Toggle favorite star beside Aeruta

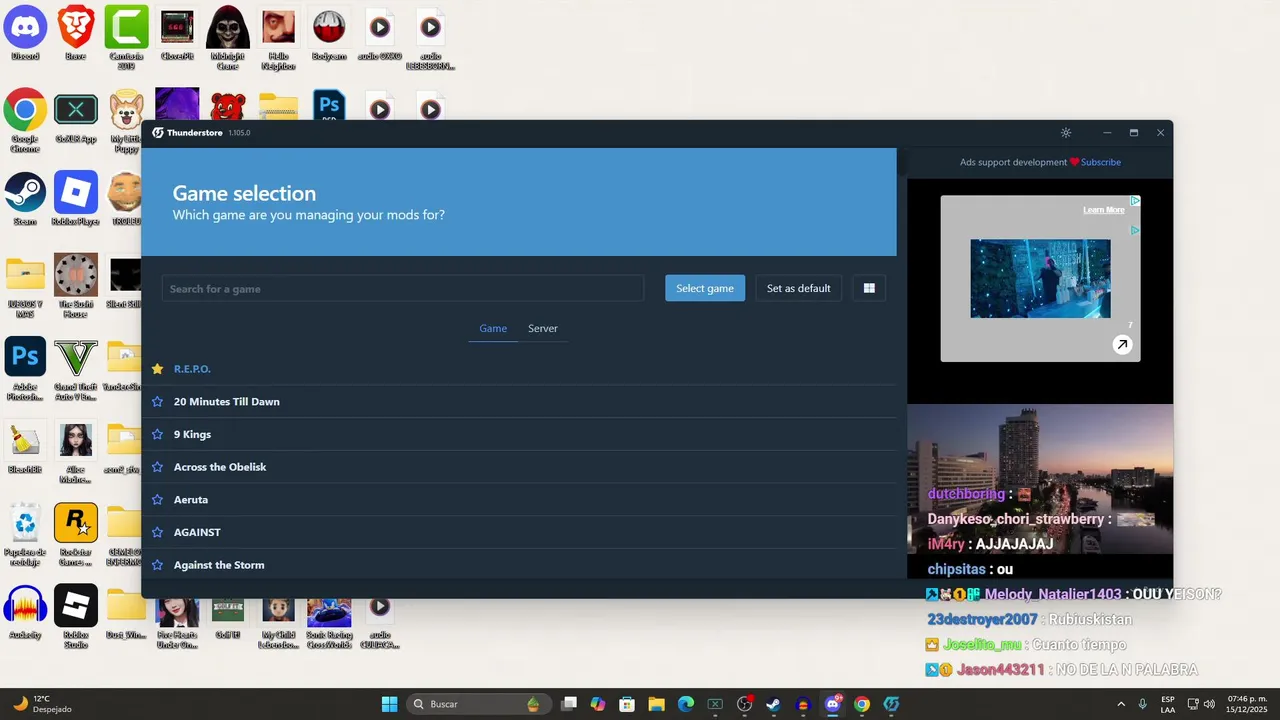point(157,500)
